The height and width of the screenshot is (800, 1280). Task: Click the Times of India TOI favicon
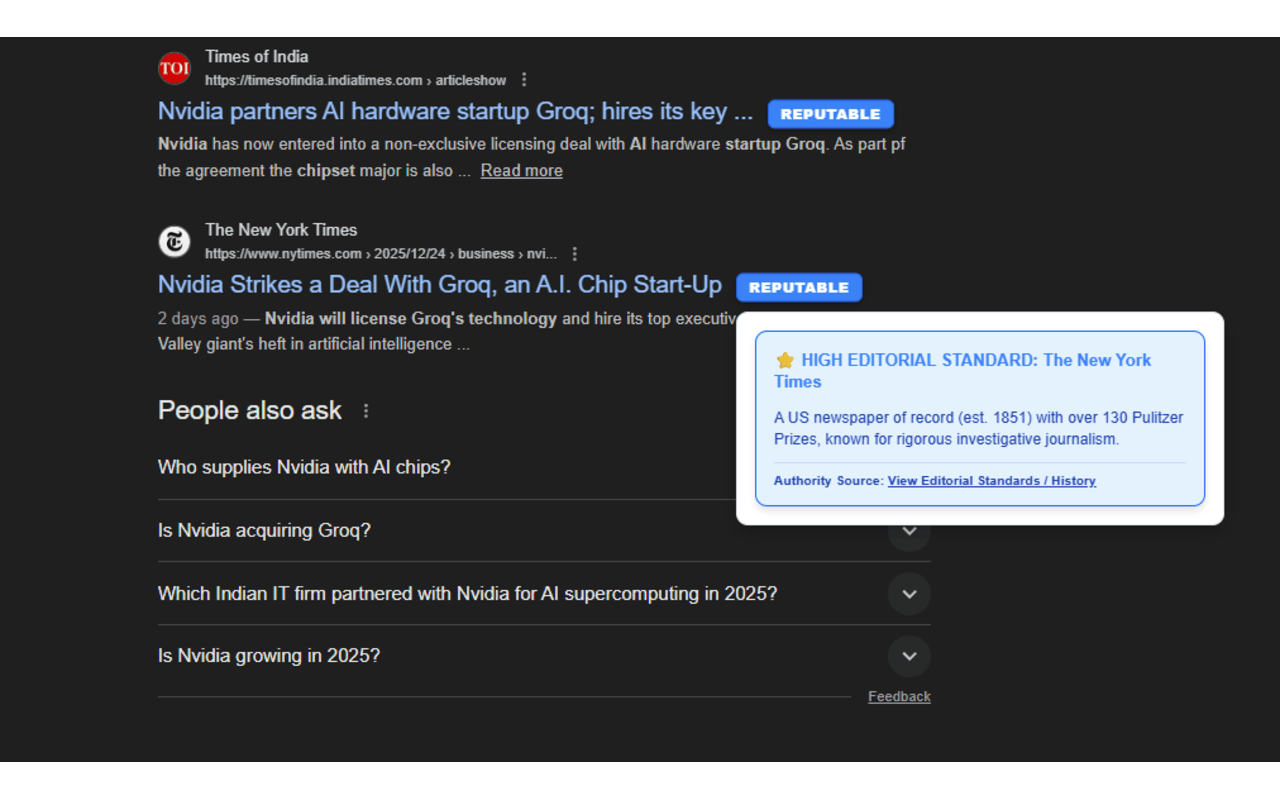point(174,68)
